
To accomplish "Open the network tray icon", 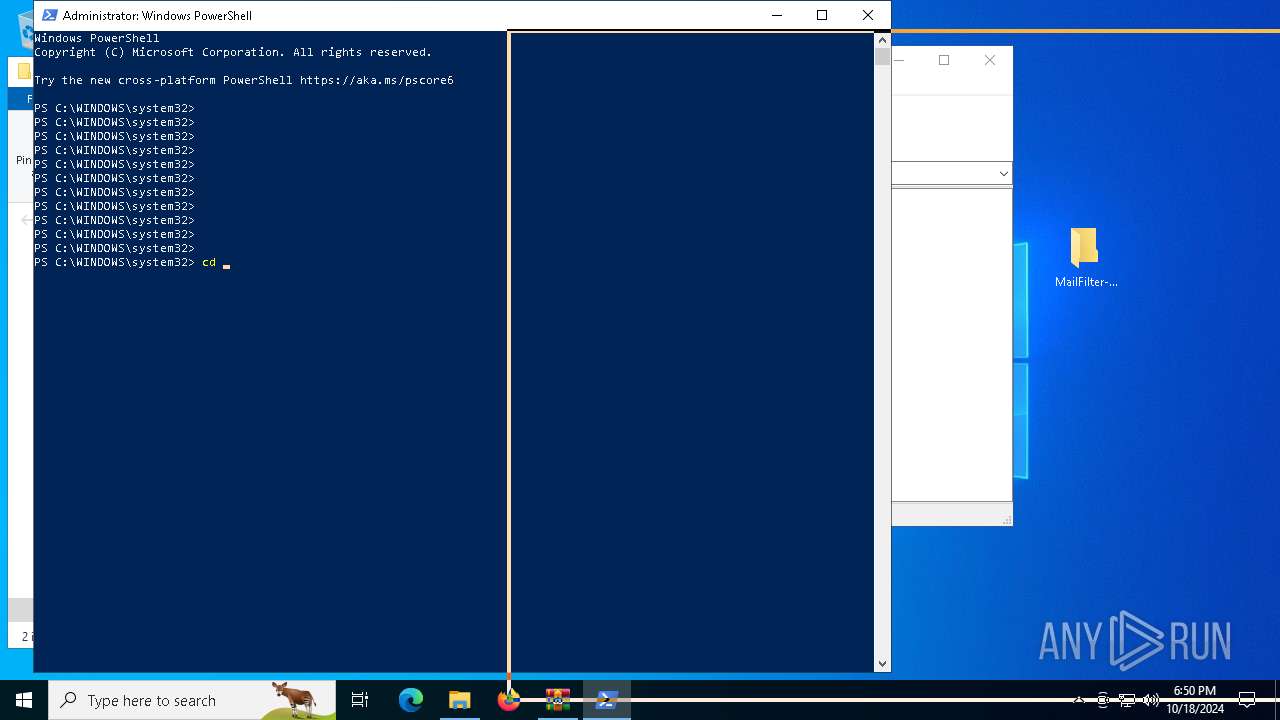I will pos(1127,700).
